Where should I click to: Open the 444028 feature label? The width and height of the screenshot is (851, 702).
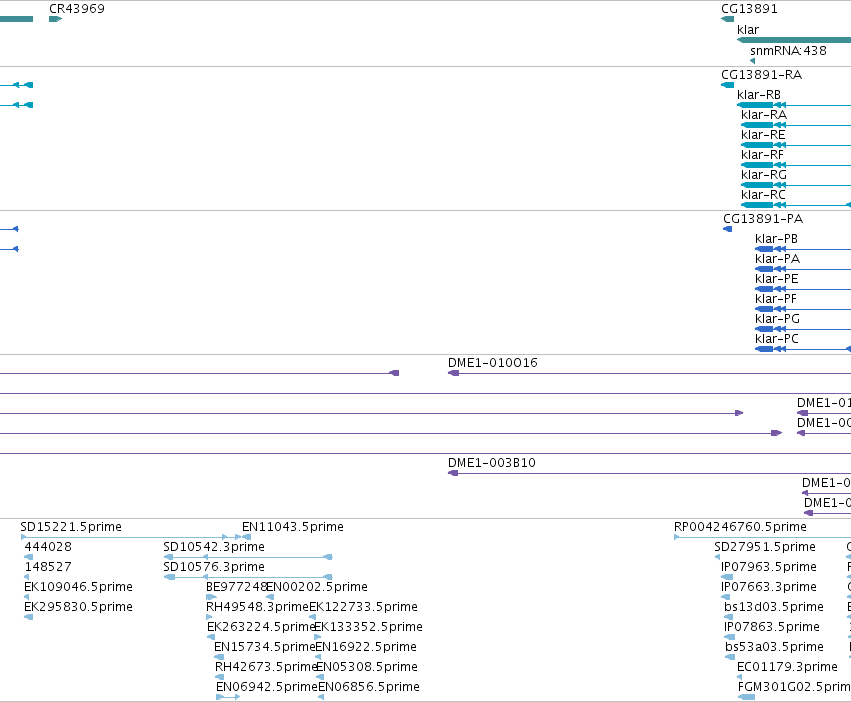[48, 547]
